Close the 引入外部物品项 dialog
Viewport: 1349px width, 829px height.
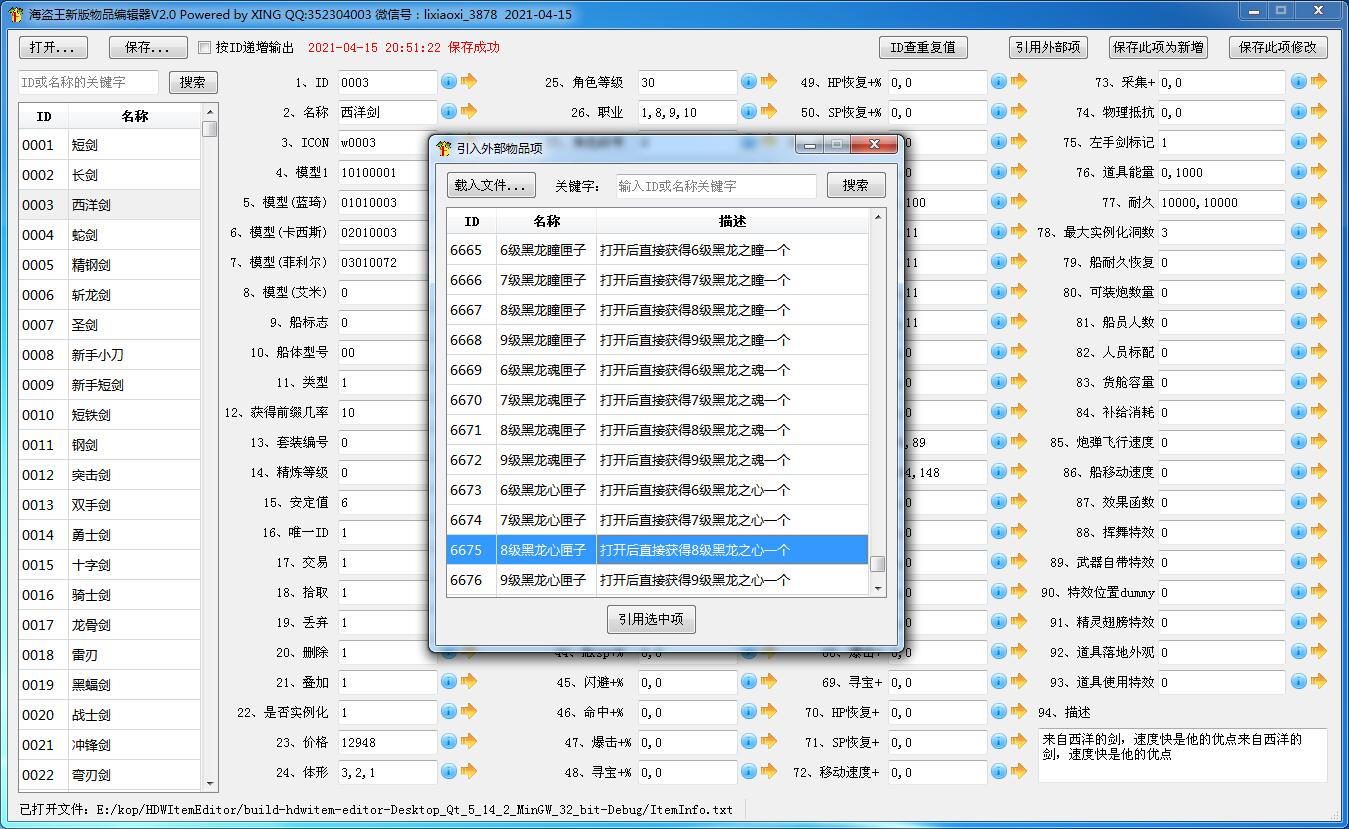coord(874,145)
